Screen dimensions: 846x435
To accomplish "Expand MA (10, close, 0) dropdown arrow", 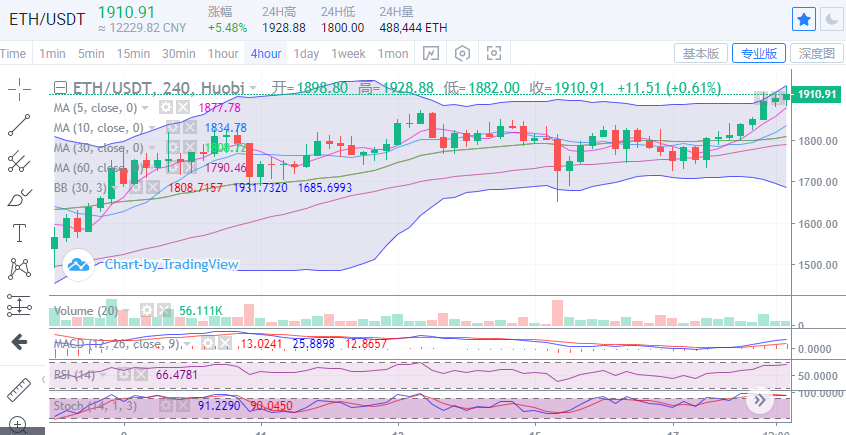I will [152, 128].
